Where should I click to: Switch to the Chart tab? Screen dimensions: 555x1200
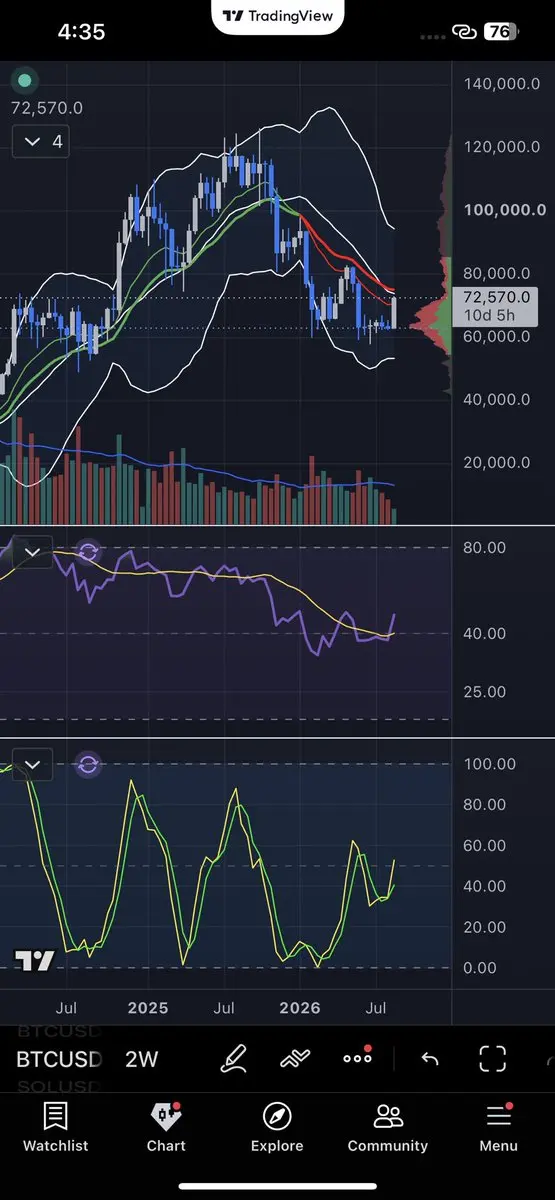click(166, 1128)
